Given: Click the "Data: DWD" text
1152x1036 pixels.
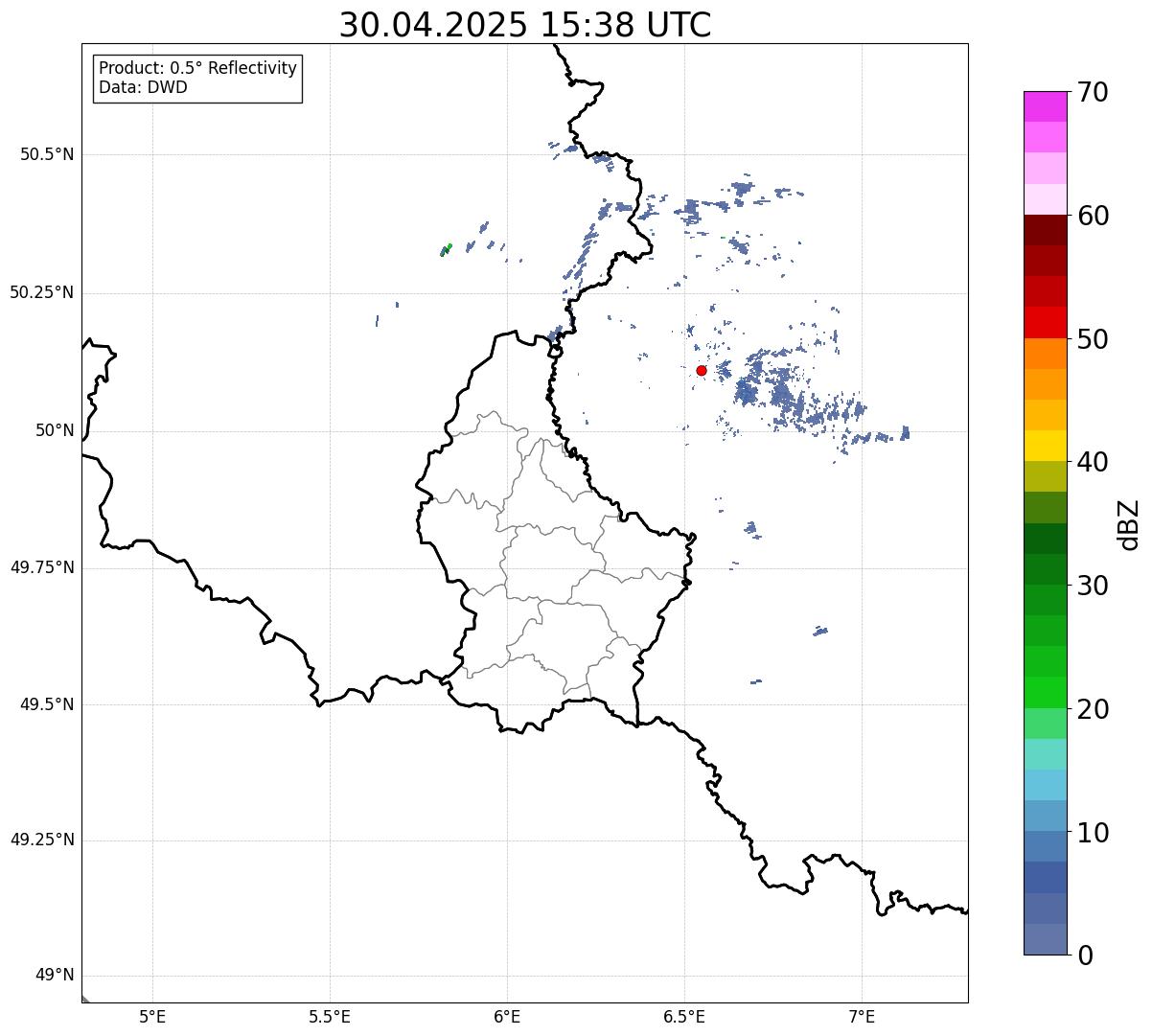Looking at the screenshot, I should pos(143,87).
